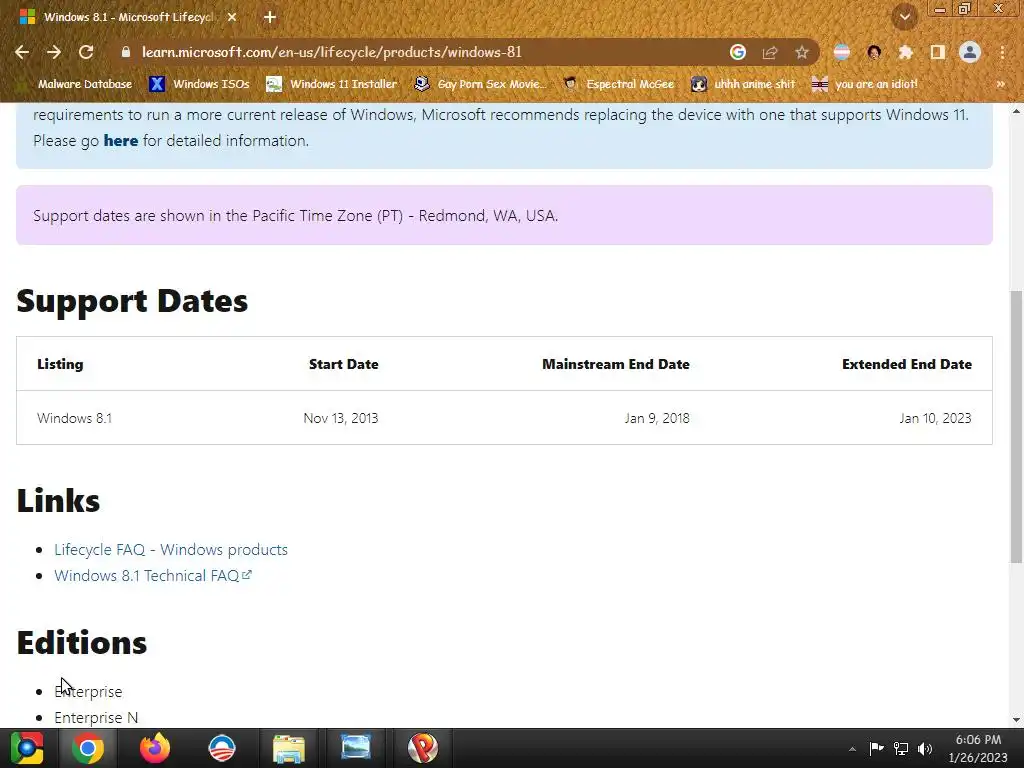
Task: Open the avatar-face extension icon
Action: [874, 52]
